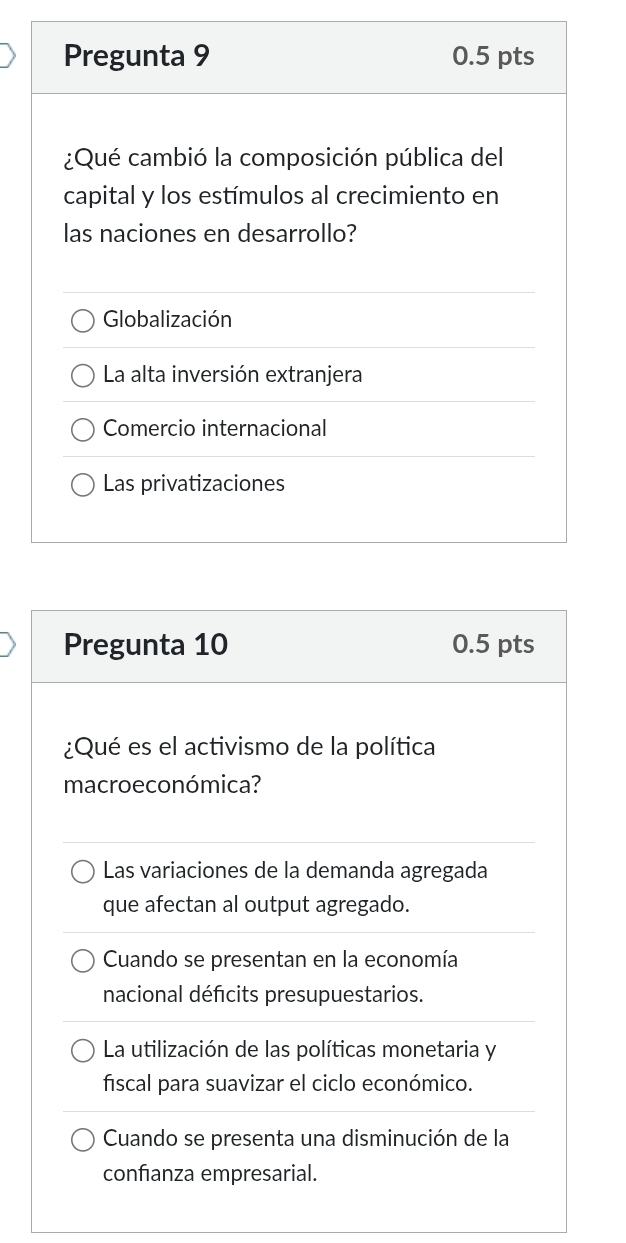
Task: Select the radio circle for políticas monetaria y fiscal
Action: (83, 1050)
